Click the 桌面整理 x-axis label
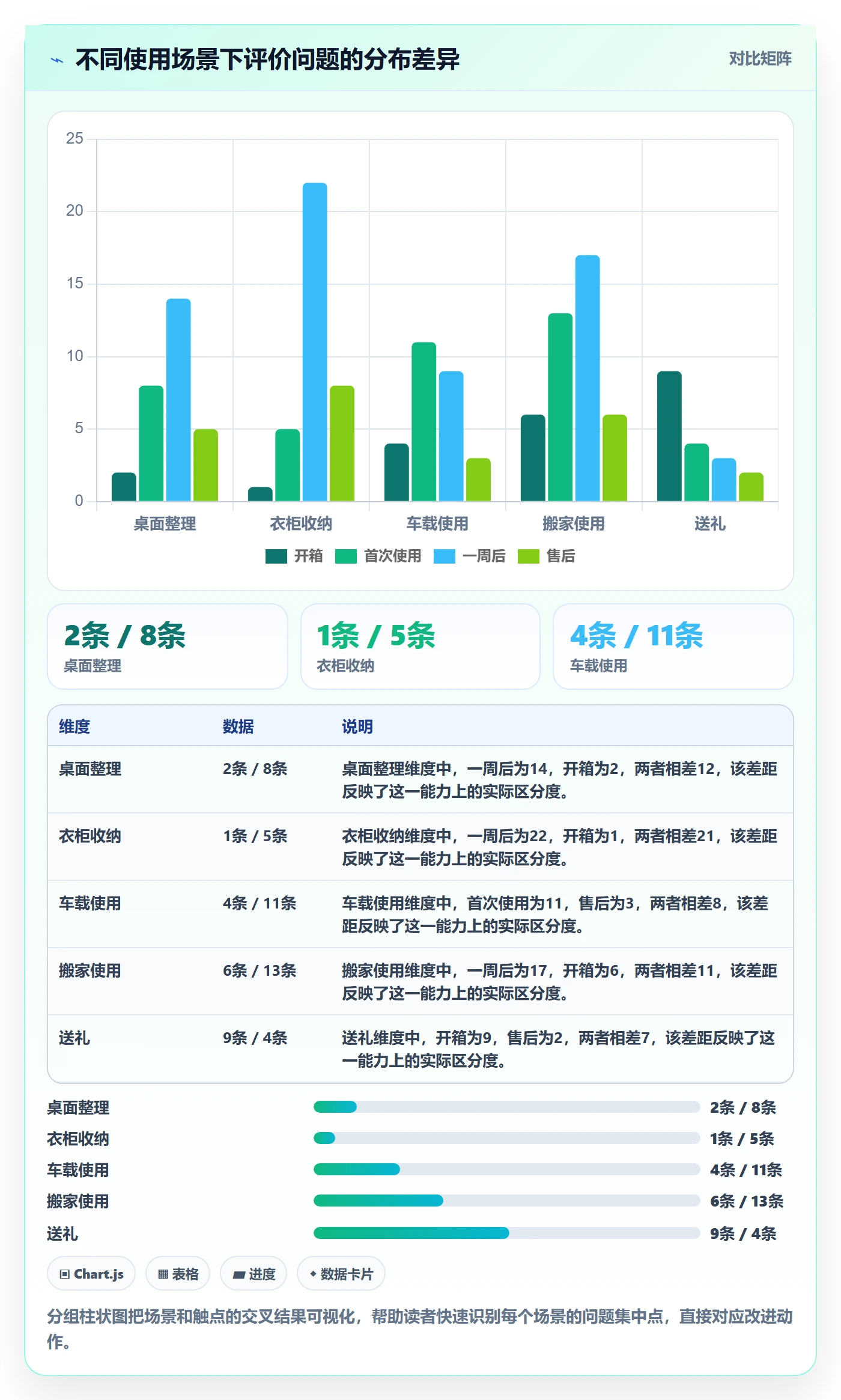841x1400 pixels. pos(165,524)
